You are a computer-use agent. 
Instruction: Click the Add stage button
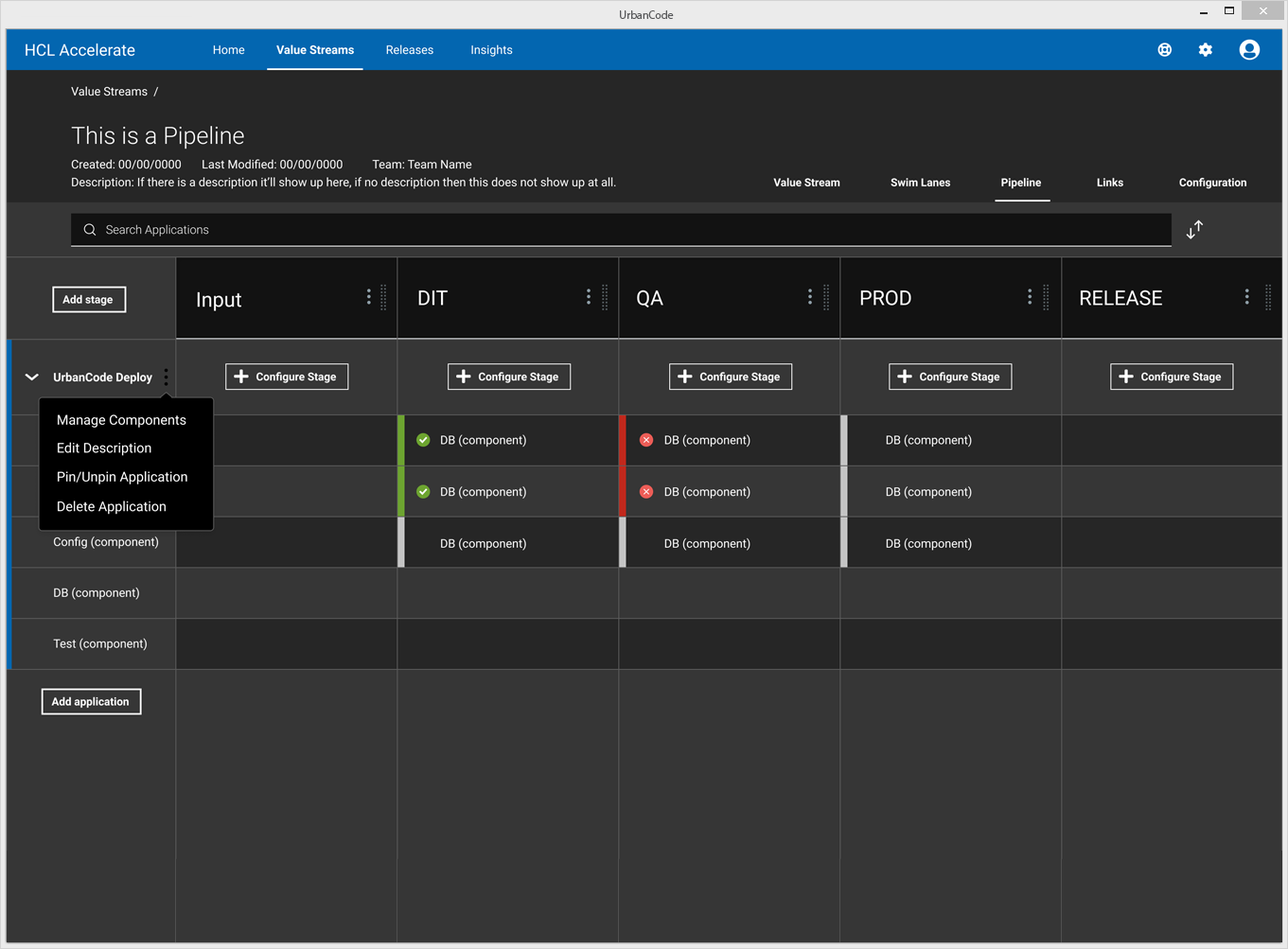88,299
